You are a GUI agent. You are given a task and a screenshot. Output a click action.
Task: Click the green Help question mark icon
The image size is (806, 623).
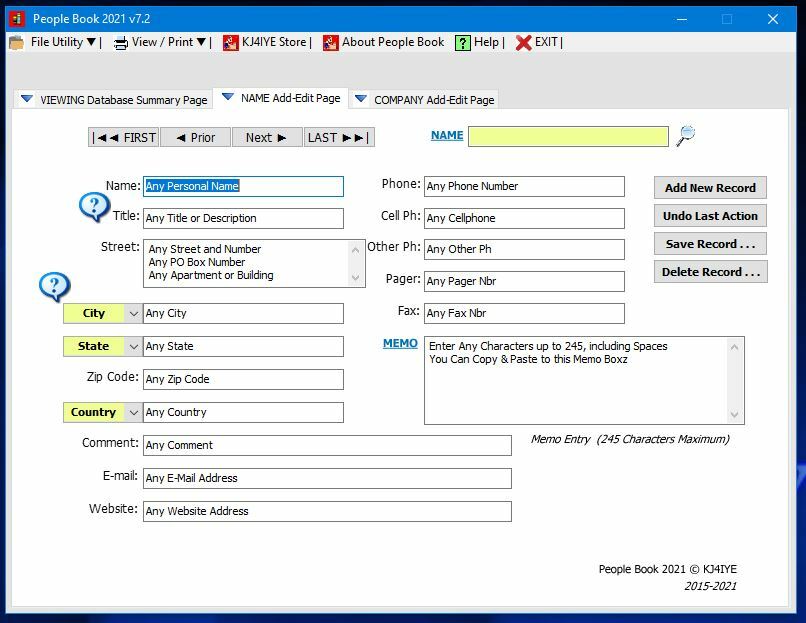click(x=463, y=43)
